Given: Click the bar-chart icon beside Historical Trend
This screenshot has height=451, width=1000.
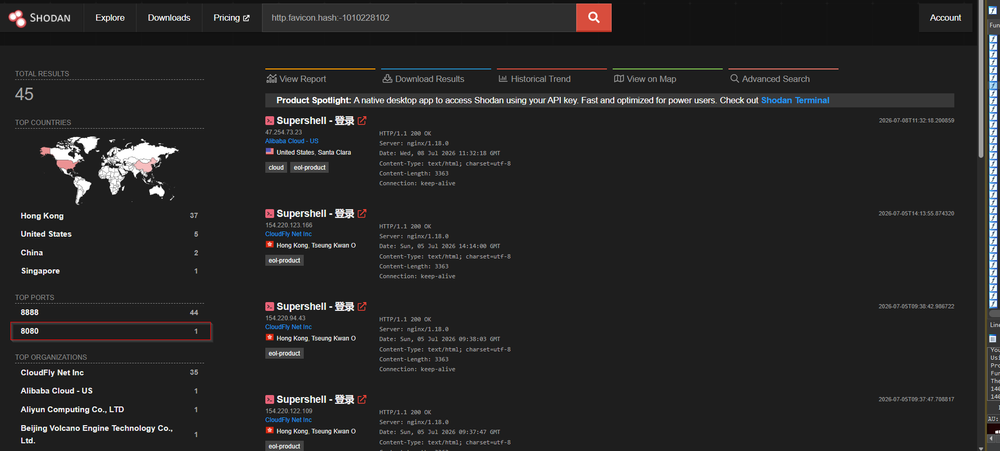Looking at the screenshot, I should point(503,78).
